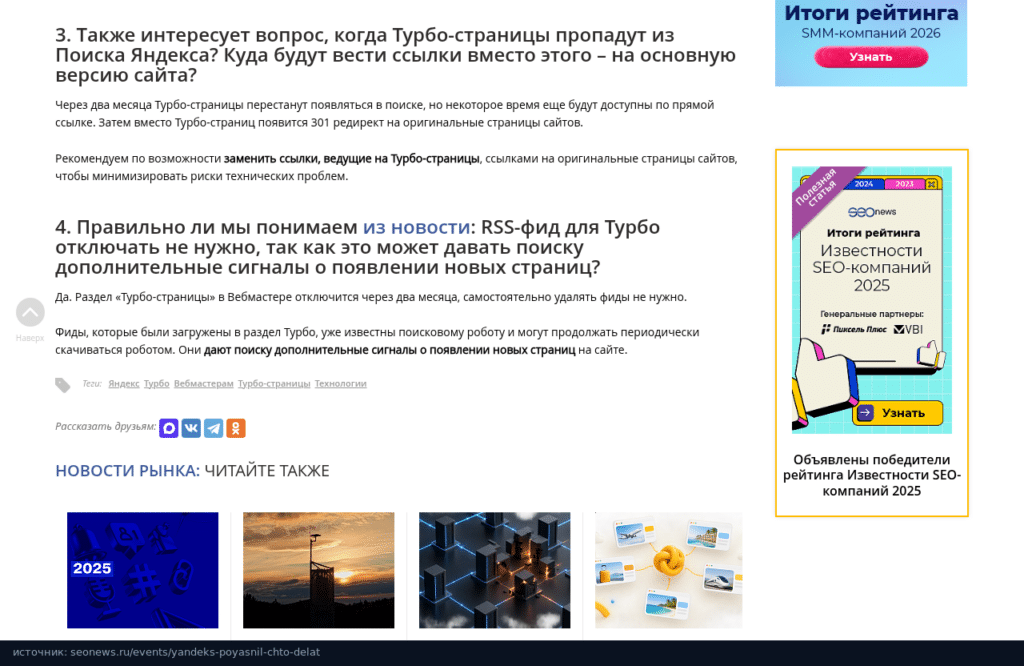This screenshot has width=1024, height=666.
Task: Open the 'Яндекс' tag link
Action: tap(123, 384)
